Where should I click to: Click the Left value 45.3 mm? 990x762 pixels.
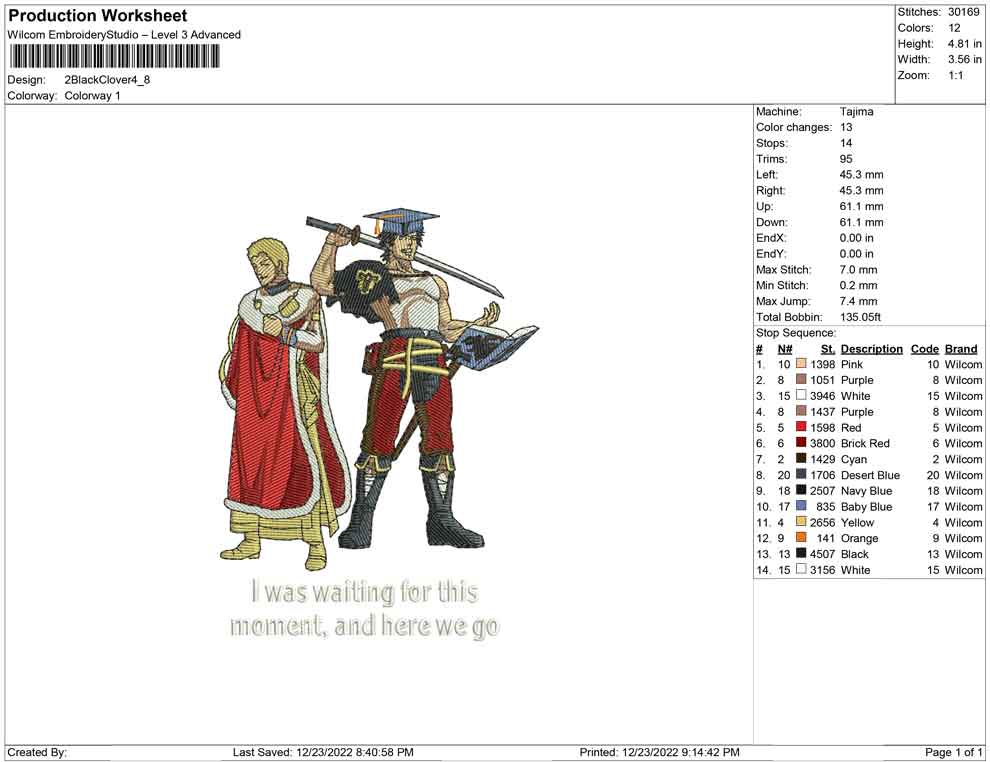pos(861,174)
